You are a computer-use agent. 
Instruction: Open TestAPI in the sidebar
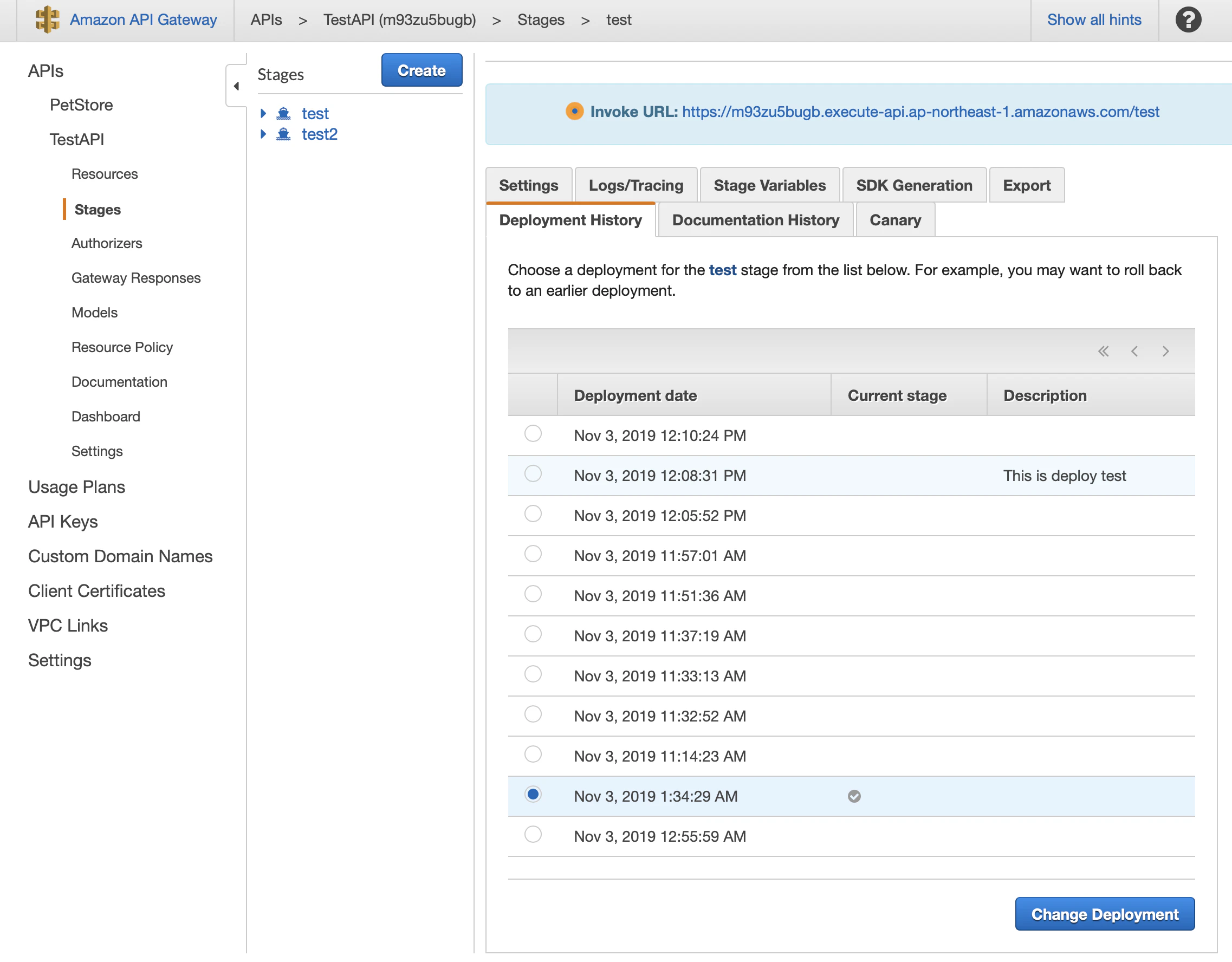77,139
